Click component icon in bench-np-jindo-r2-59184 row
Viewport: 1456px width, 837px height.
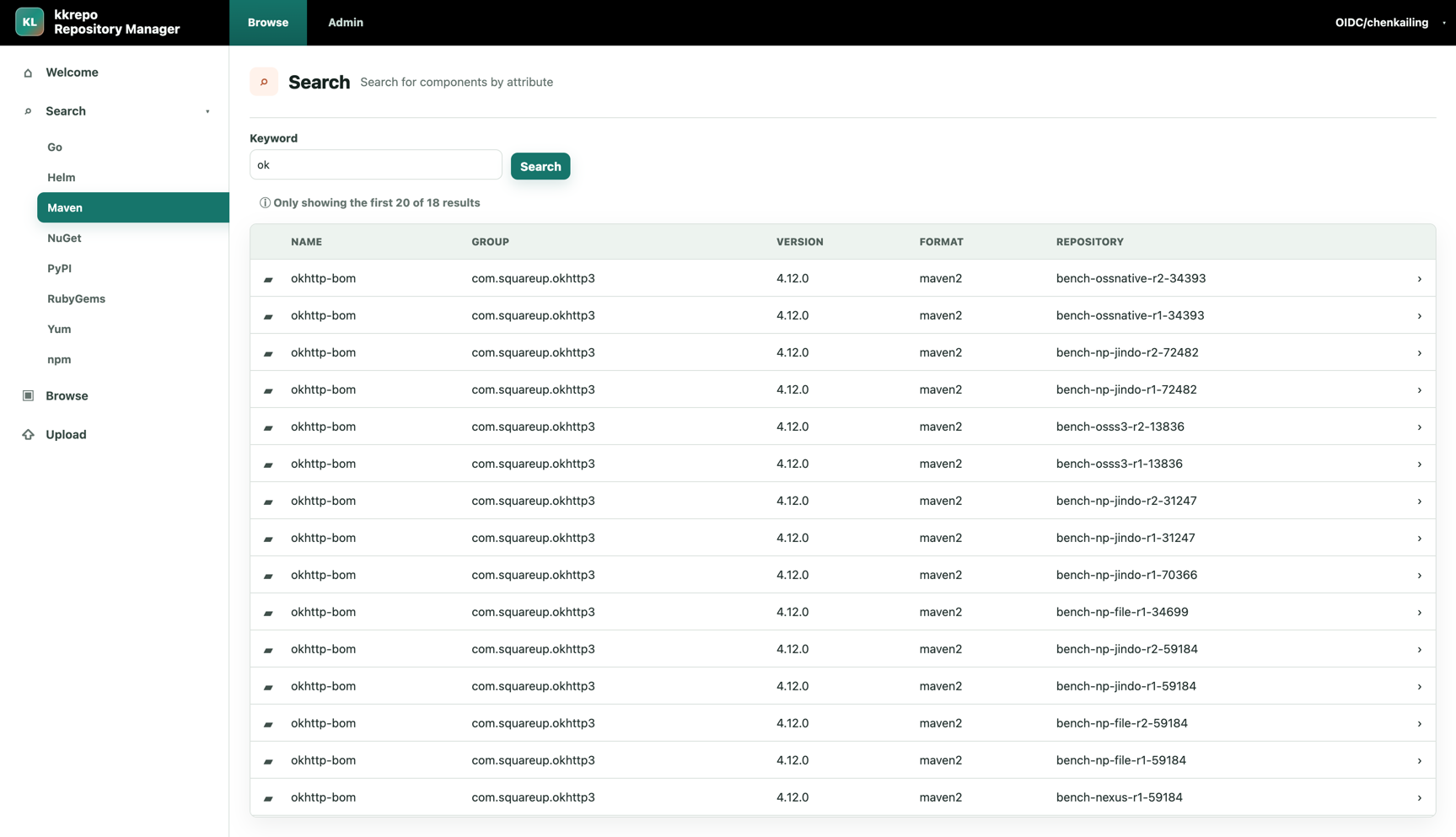pos(268,650)
